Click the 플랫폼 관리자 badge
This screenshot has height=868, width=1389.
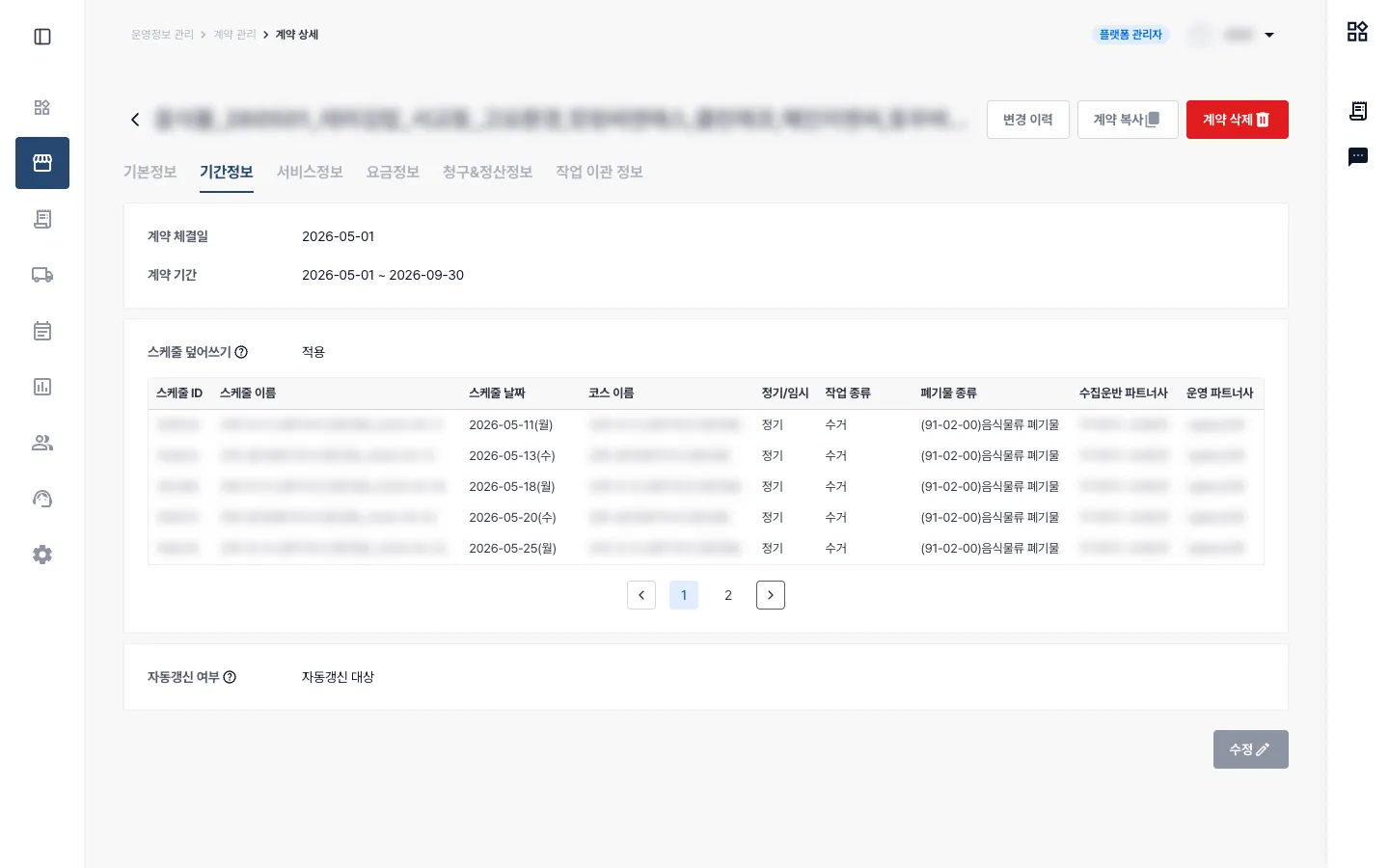(1130, 35)
